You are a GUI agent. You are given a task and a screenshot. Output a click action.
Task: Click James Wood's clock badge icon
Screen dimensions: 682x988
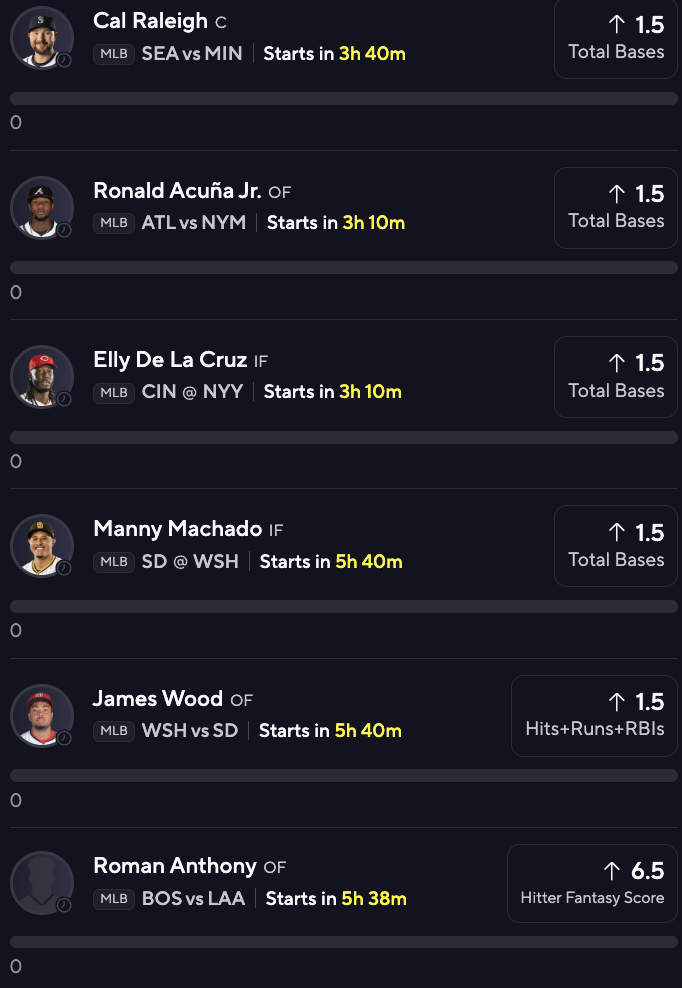tap(64, 737)
